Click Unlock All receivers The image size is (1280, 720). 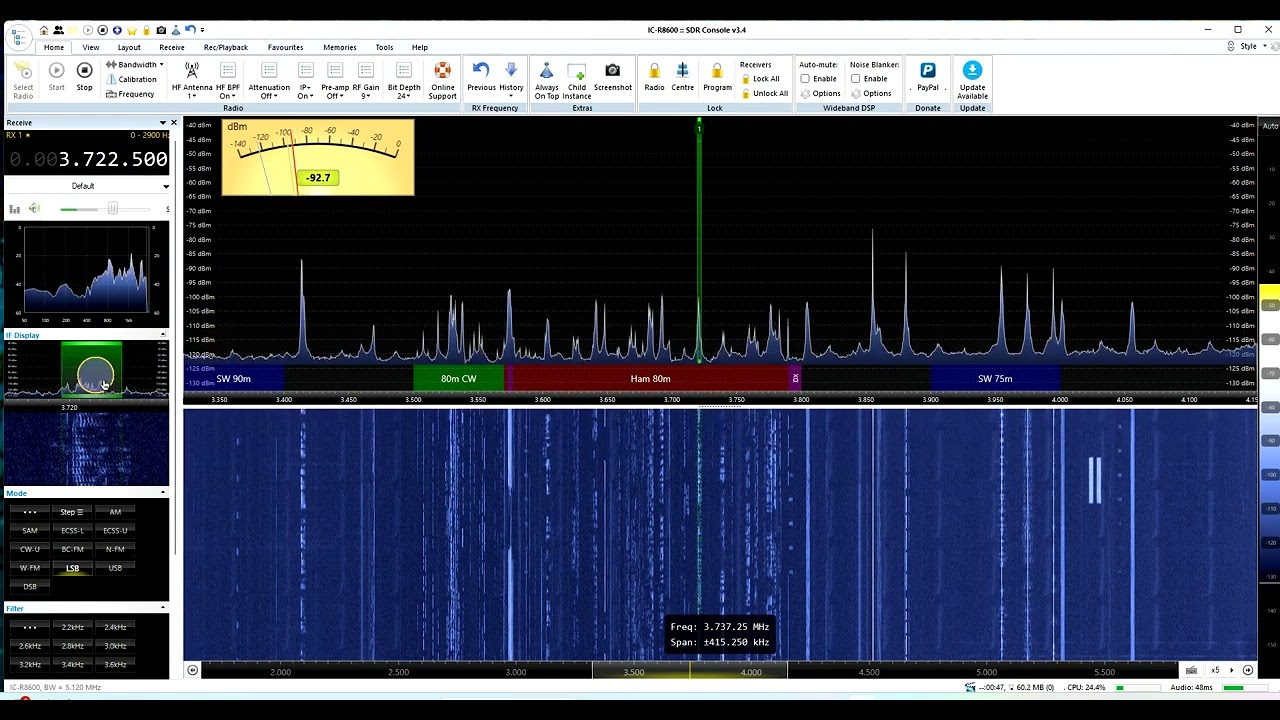(x=764, y=93)
